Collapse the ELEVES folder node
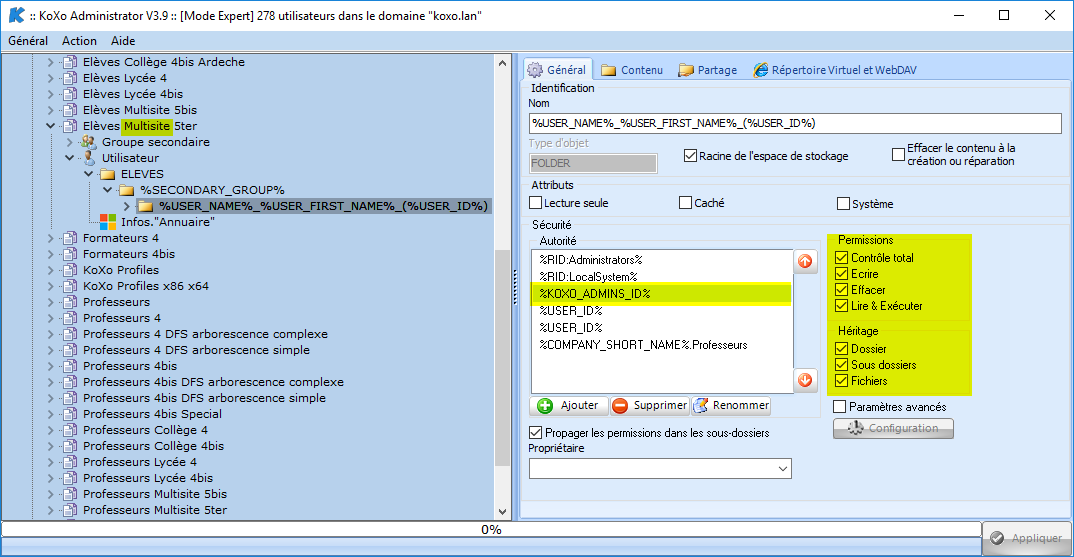This screenshot has height=557, width=1074. [88, 174]
